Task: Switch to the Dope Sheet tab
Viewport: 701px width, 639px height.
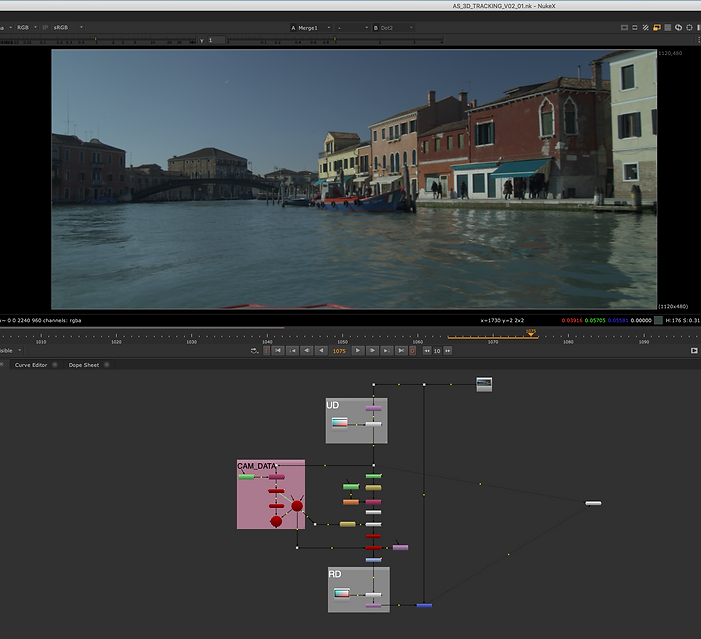Action: 84,365
